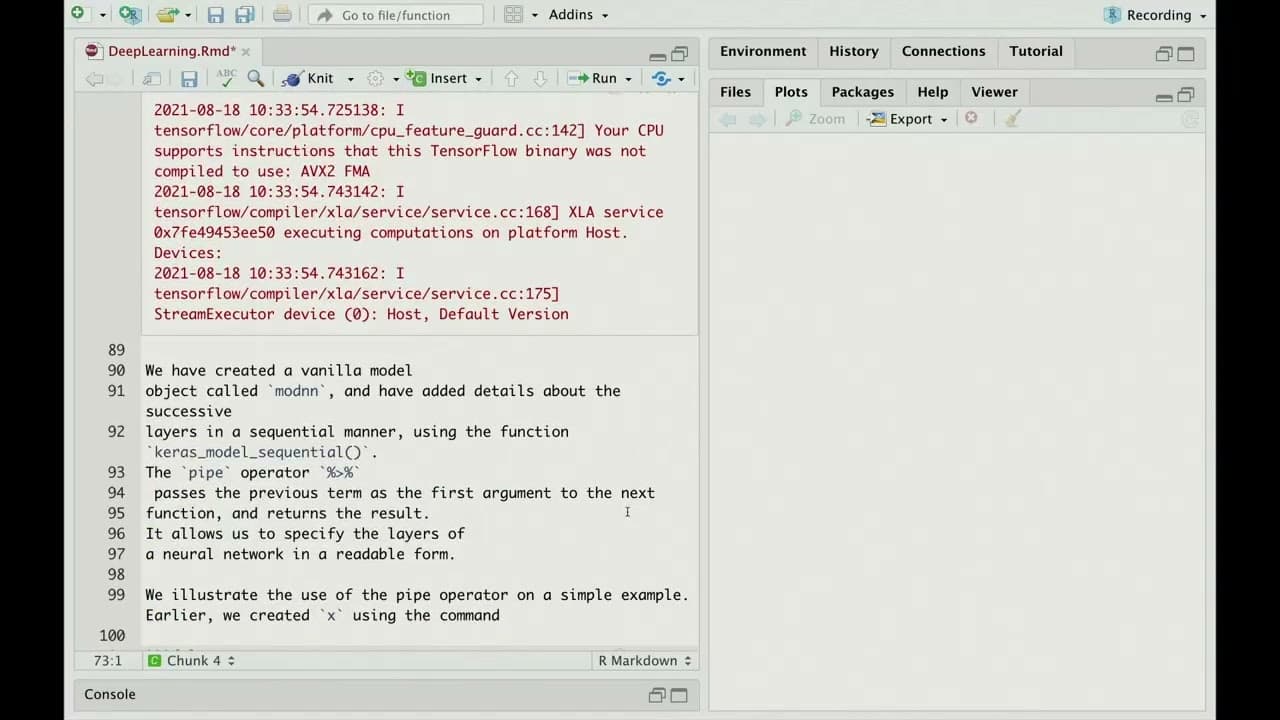Screen dimensions: 1280x720
Task: Place cursor on editor line 96
Action: click(x=305, y=534)
